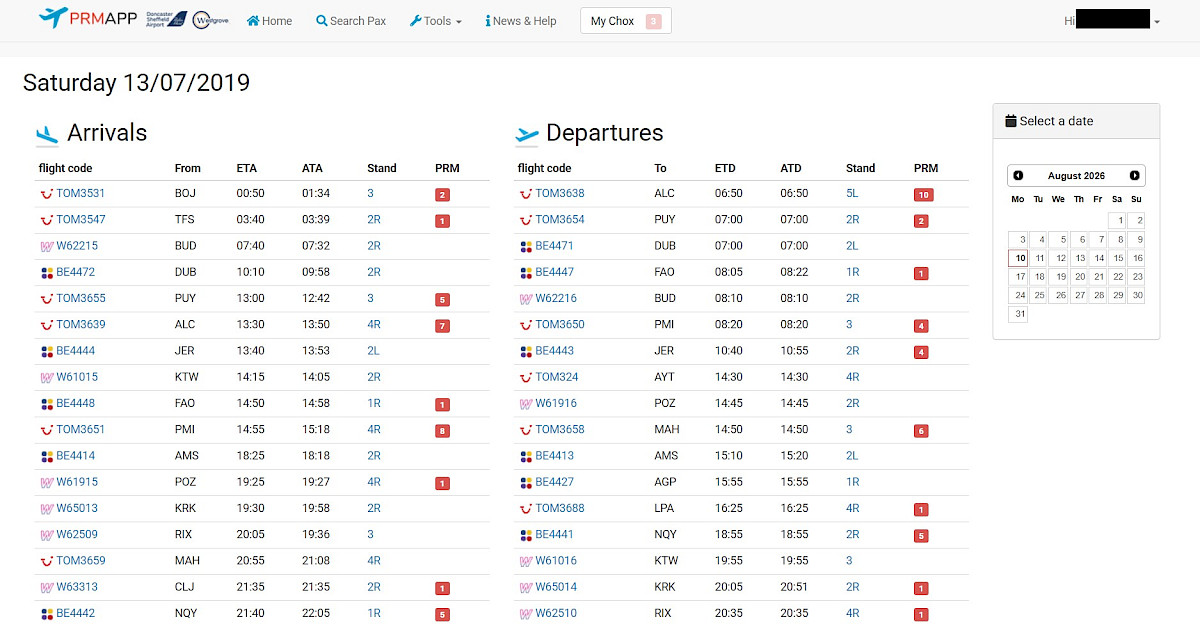The height and width of the screenshot is (624, 1200).
Task: Click the TUI logo beside TOM324
Action: pos(525,378)
